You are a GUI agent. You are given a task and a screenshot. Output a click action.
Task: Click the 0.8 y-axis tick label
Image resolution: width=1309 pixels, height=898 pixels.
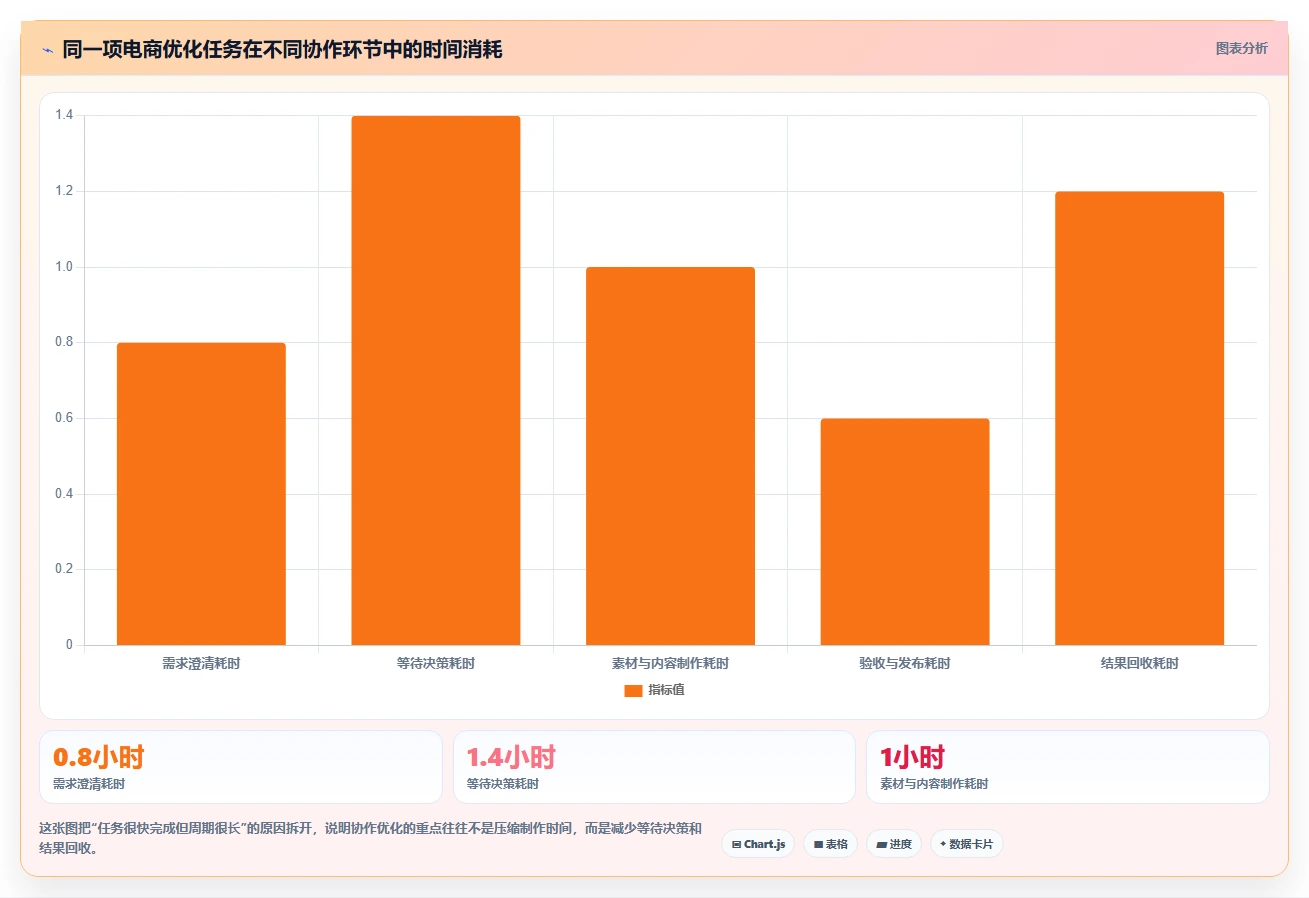(64, 343)
